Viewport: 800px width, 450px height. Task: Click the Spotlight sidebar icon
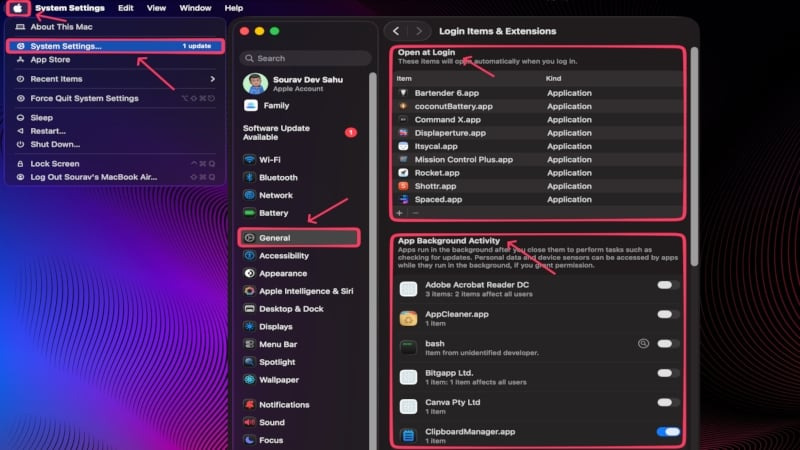pos(249,362)
